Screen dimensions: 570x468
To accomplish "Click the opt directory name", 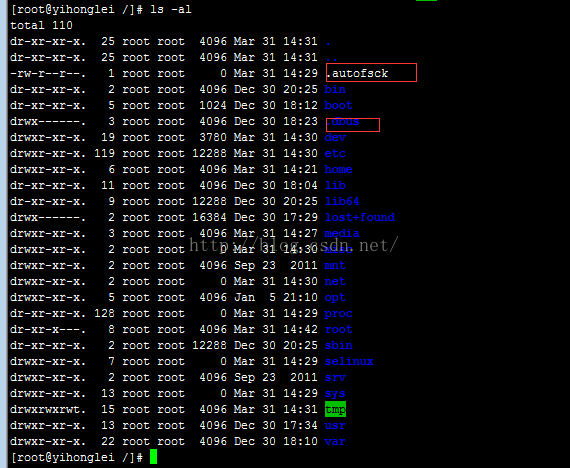I will pyautogui.click(x=335, y=297).
